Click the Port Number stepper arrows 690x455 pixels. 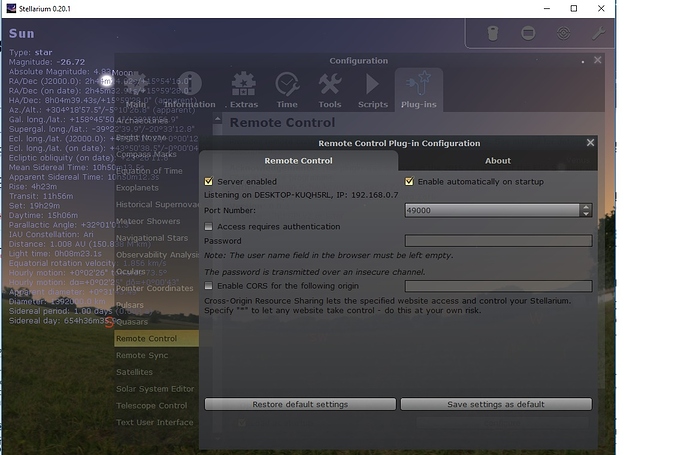point(586,210)
